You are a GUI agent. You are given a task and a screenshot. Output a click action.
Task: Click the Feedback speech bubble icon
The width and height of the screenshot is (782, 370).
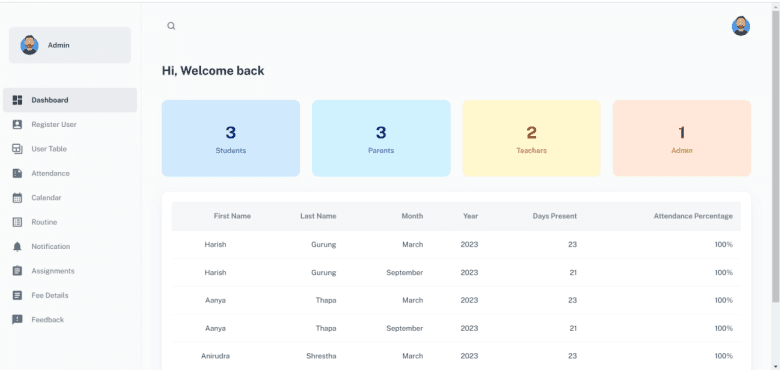(17, 320)
